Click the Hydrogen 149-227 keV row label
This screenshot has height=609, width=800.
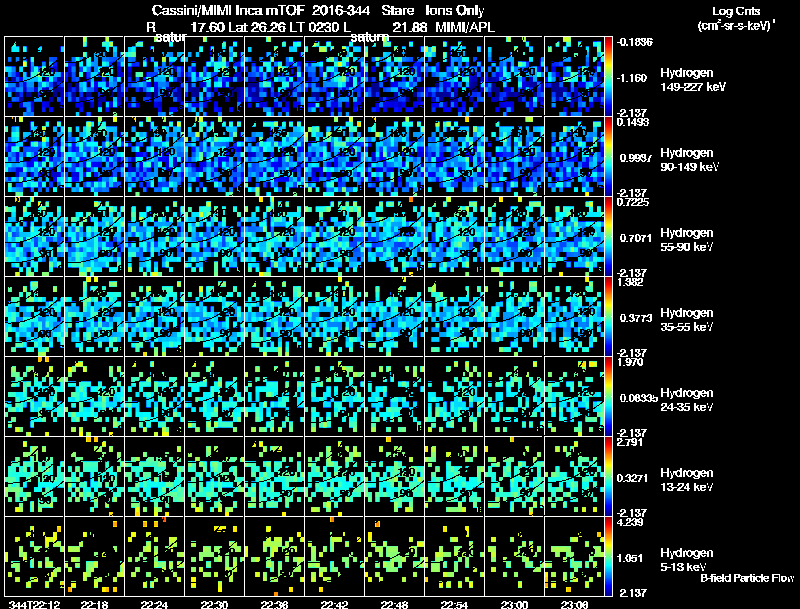point(692,80)
